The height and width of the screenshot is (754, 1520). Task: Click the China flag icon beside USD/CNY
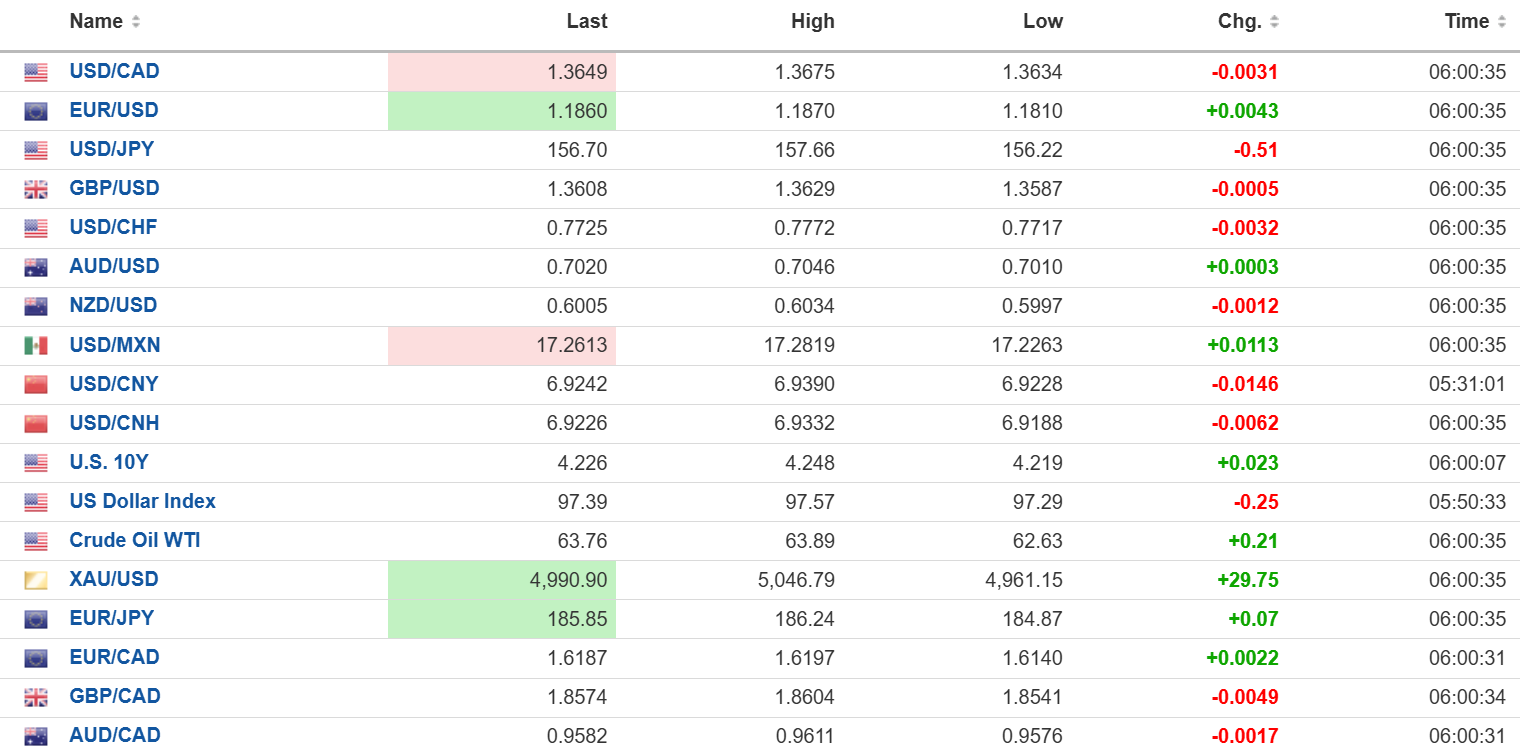click(x=36, y=385)
